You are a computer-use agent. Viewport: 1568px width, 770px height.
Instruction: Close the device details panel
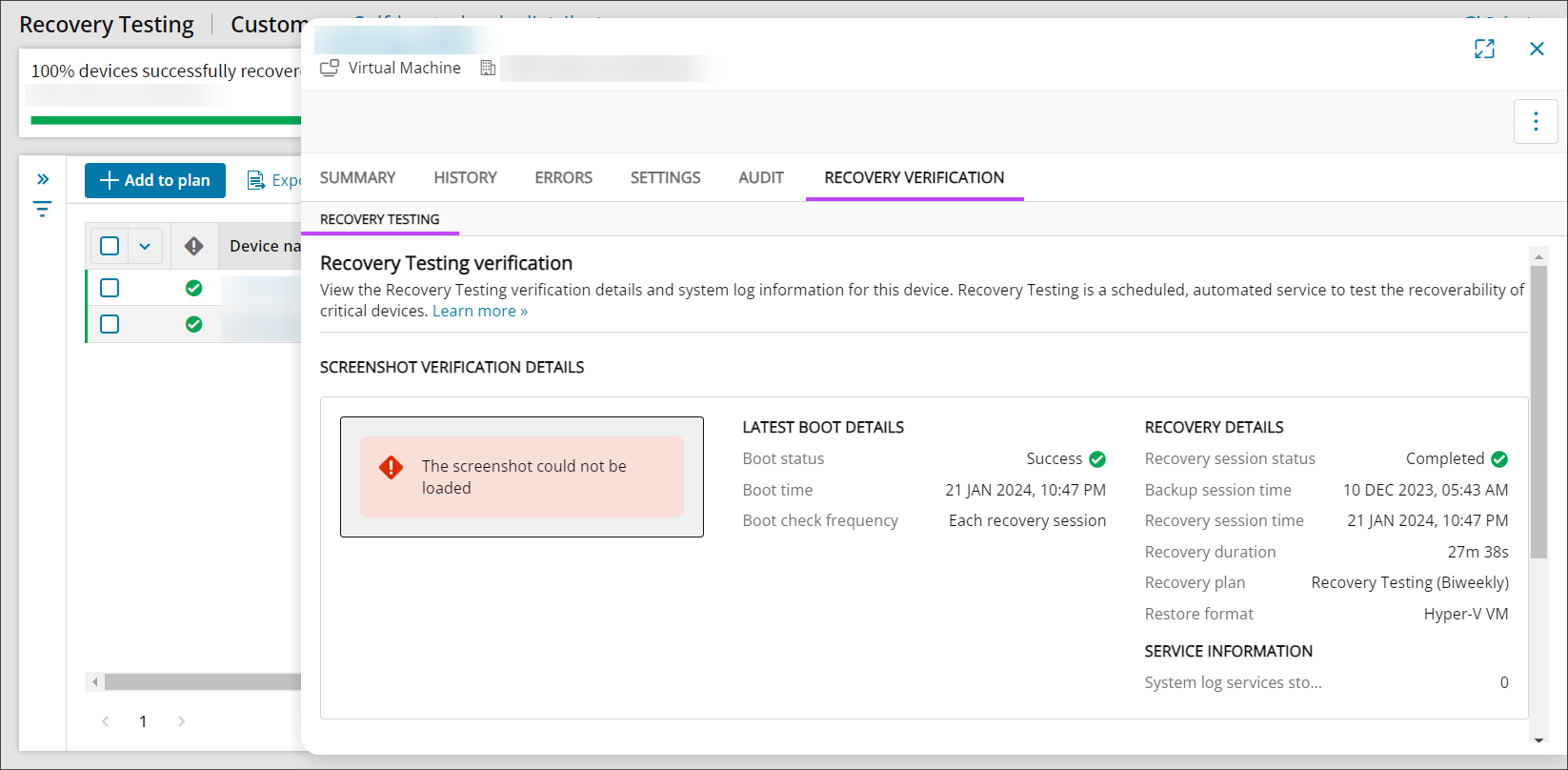(x=1537, y=49)
